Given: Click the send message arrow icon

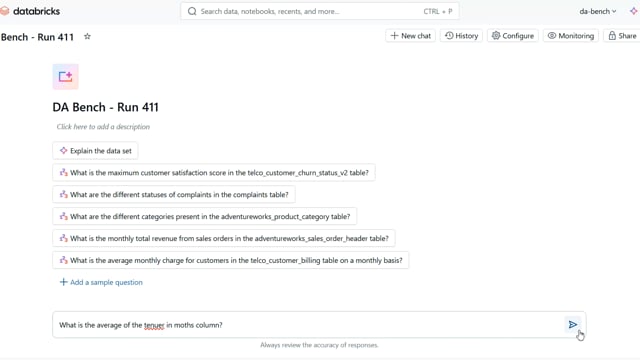Looking at the screenshot, I should tap(573, 324).
